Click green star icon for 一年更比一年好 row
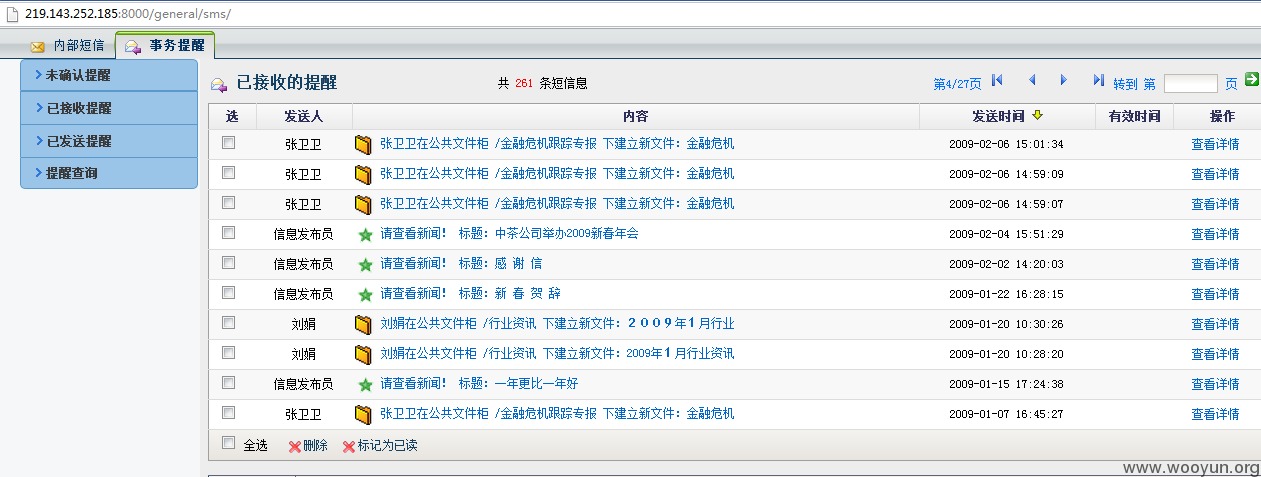This screenshot has height=477, width=1261. (365, 385)
